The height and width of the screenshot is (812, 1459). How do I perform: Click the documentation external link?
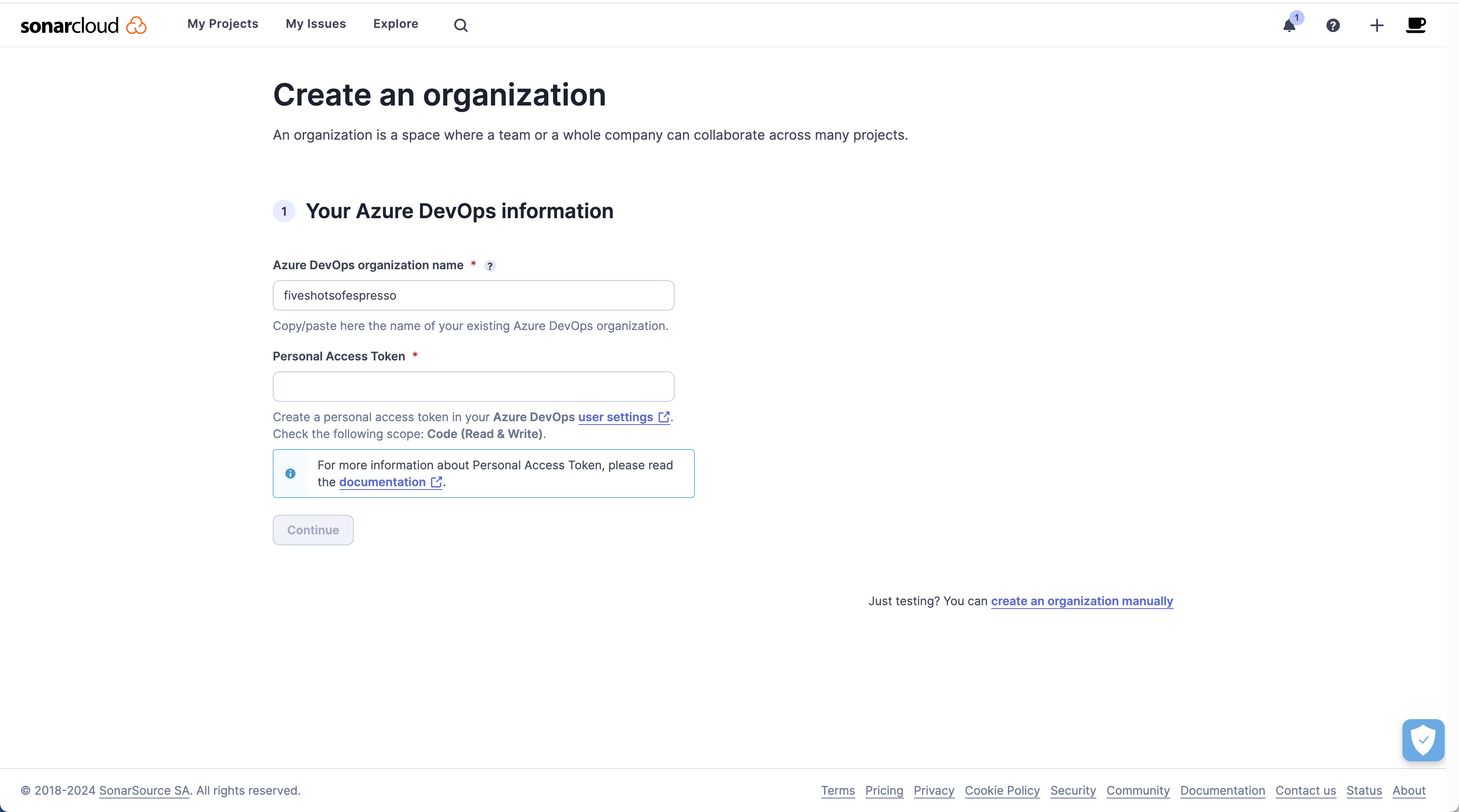pos(390,482)
